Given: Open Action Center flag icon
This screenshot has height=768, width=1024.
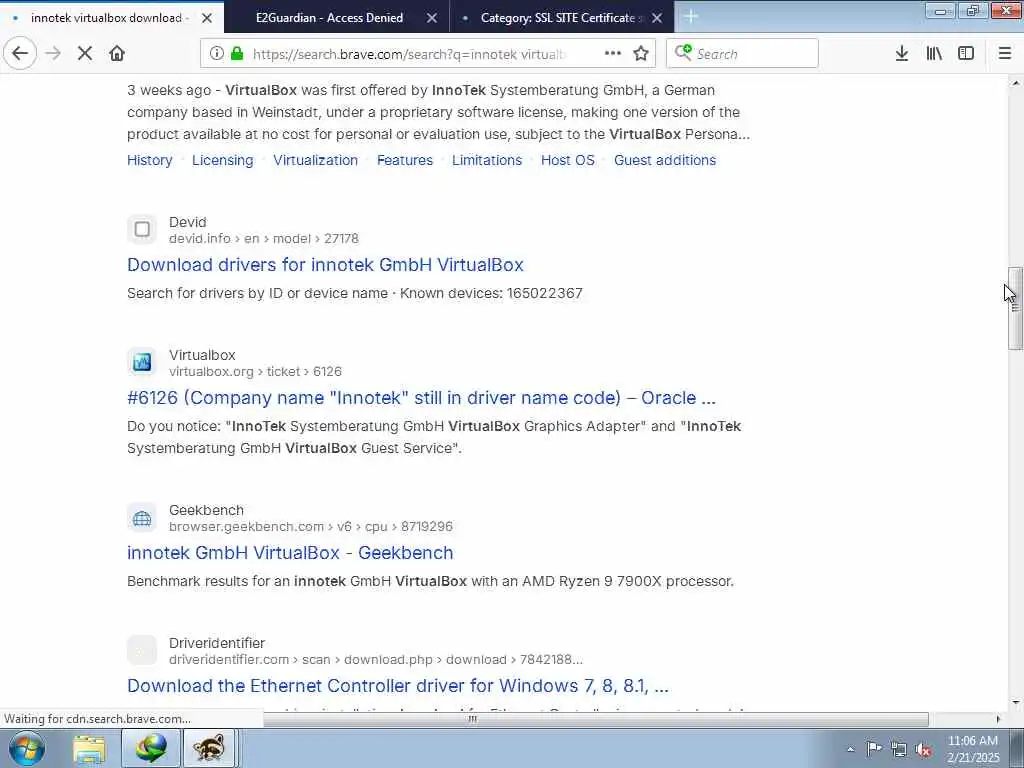Looking at the screenshot, I should pos(874,749).
